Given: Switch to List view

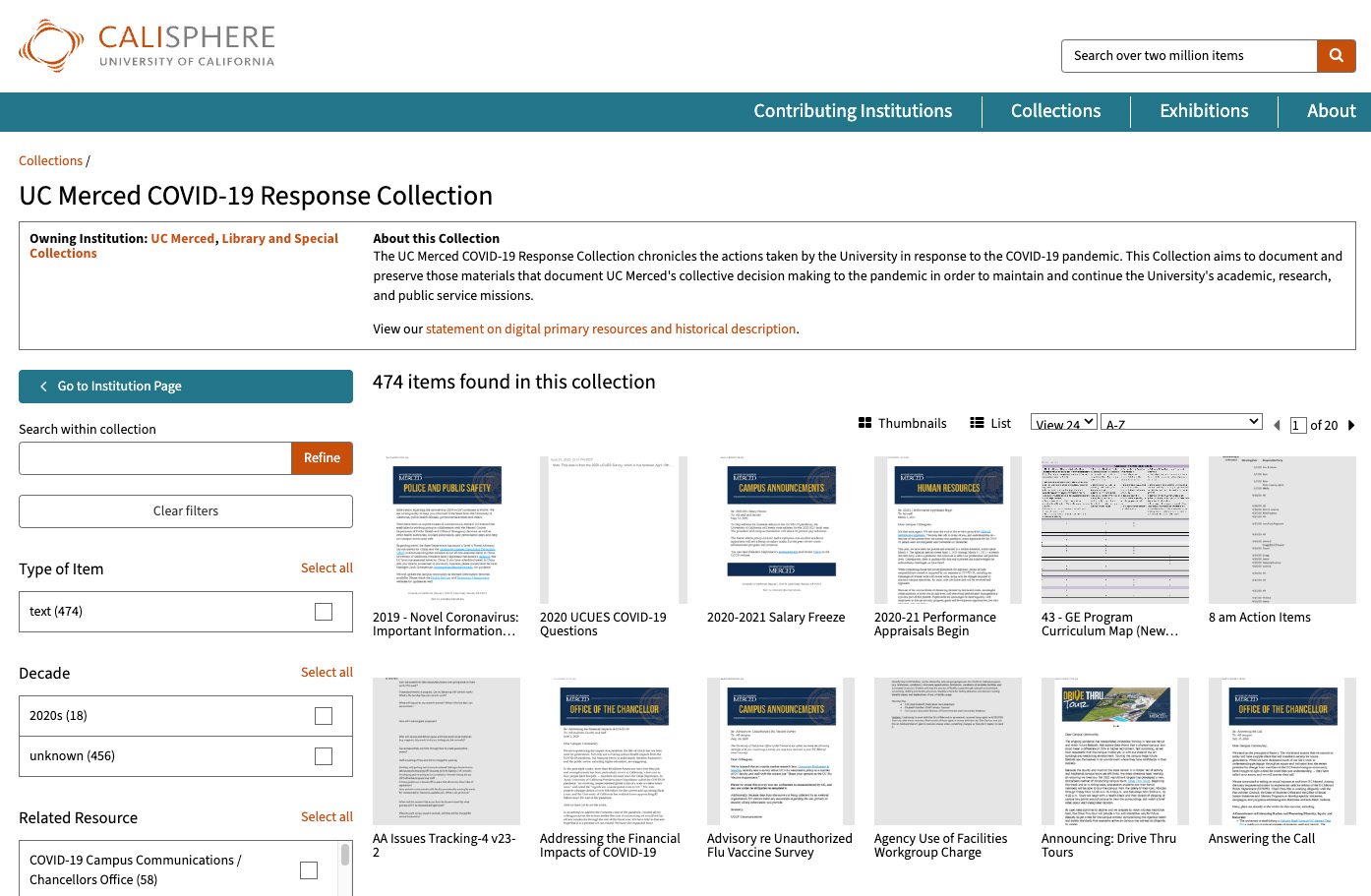Looking at the screenshot, I should pyautogui.click(x=990, y=423).
